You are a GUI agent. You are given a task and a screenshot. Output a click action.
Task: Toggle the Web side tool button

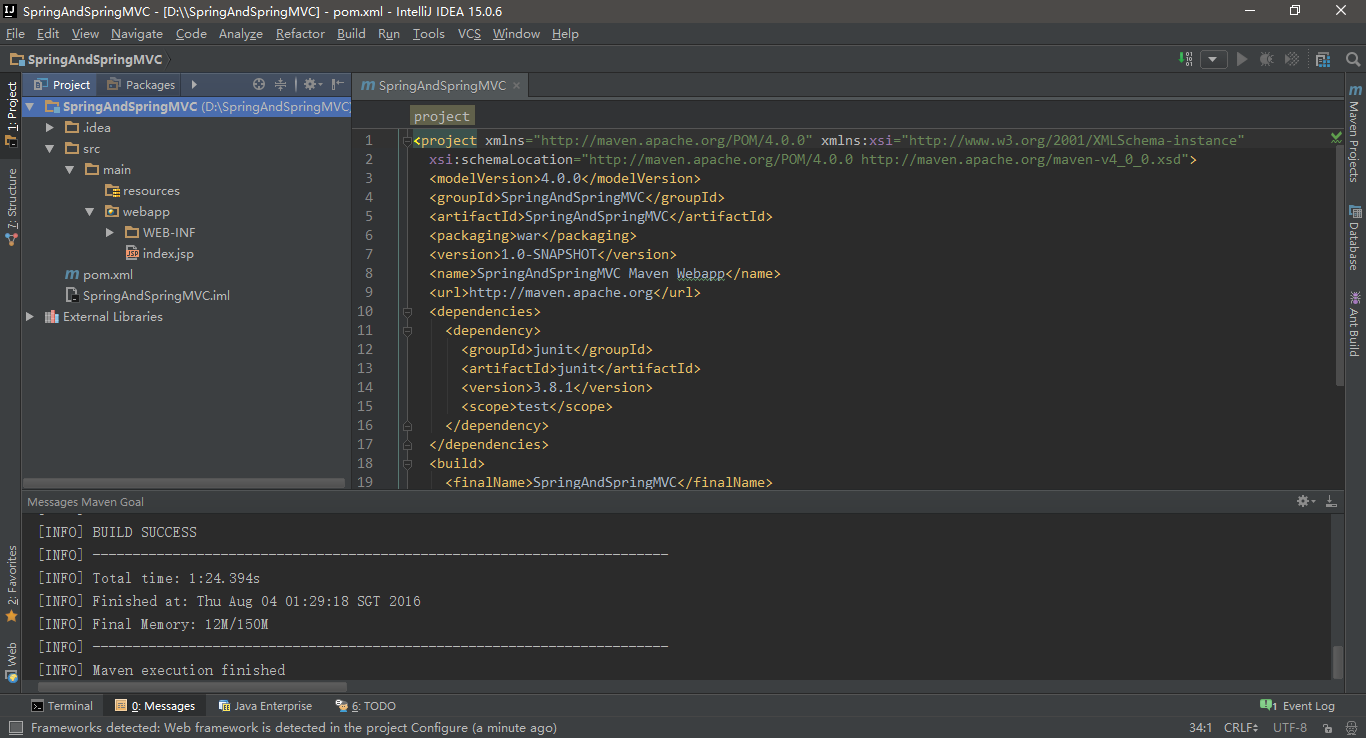(x=11, y=662)
